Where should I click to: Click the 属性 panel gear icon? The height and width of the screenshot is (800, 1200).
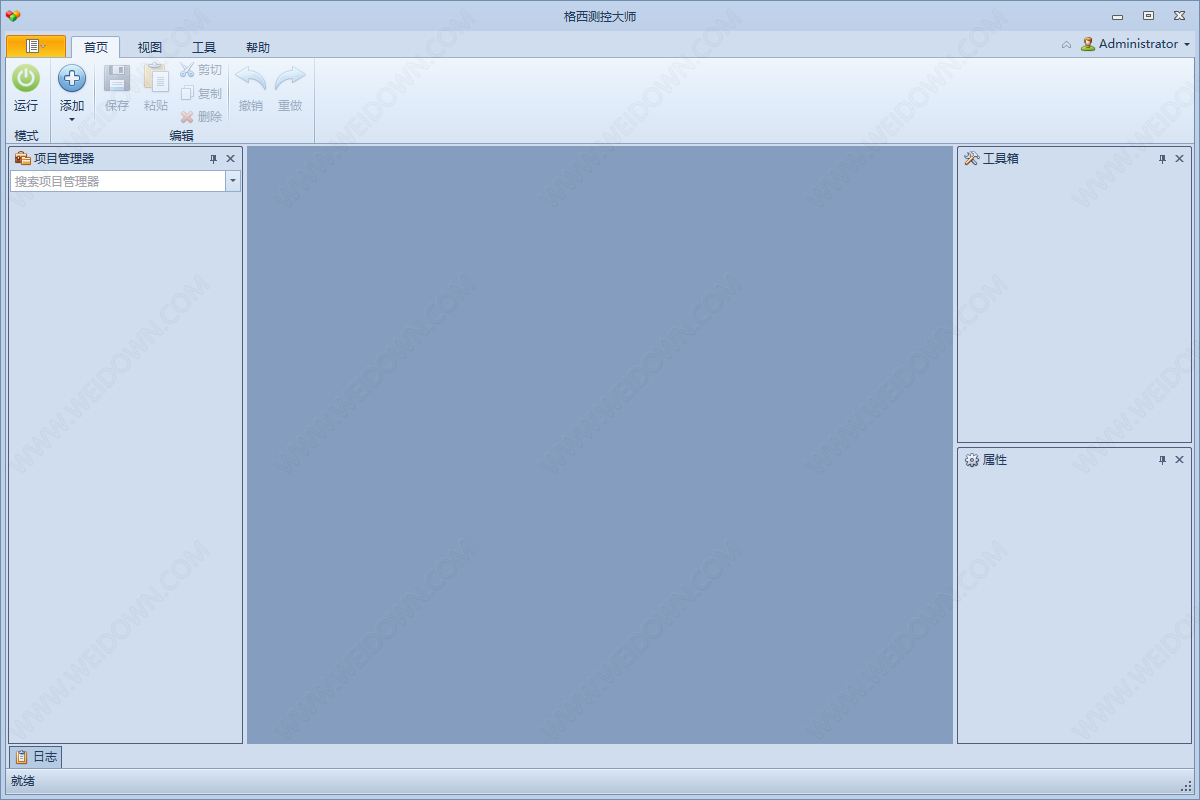(971, 460)
